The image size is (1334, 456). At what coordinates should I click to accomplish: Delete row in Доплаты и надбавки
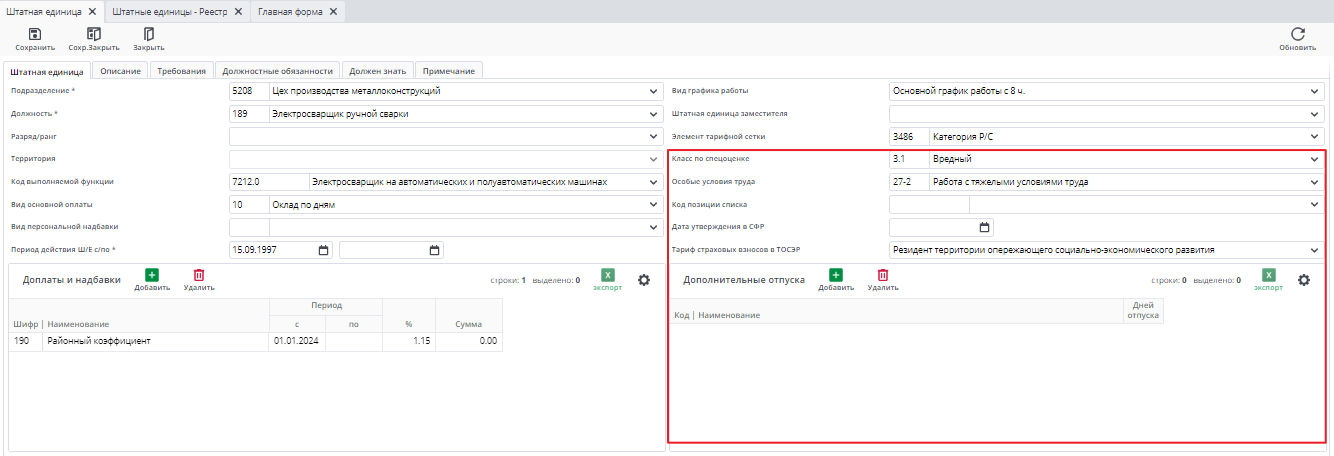coord(199,276)
